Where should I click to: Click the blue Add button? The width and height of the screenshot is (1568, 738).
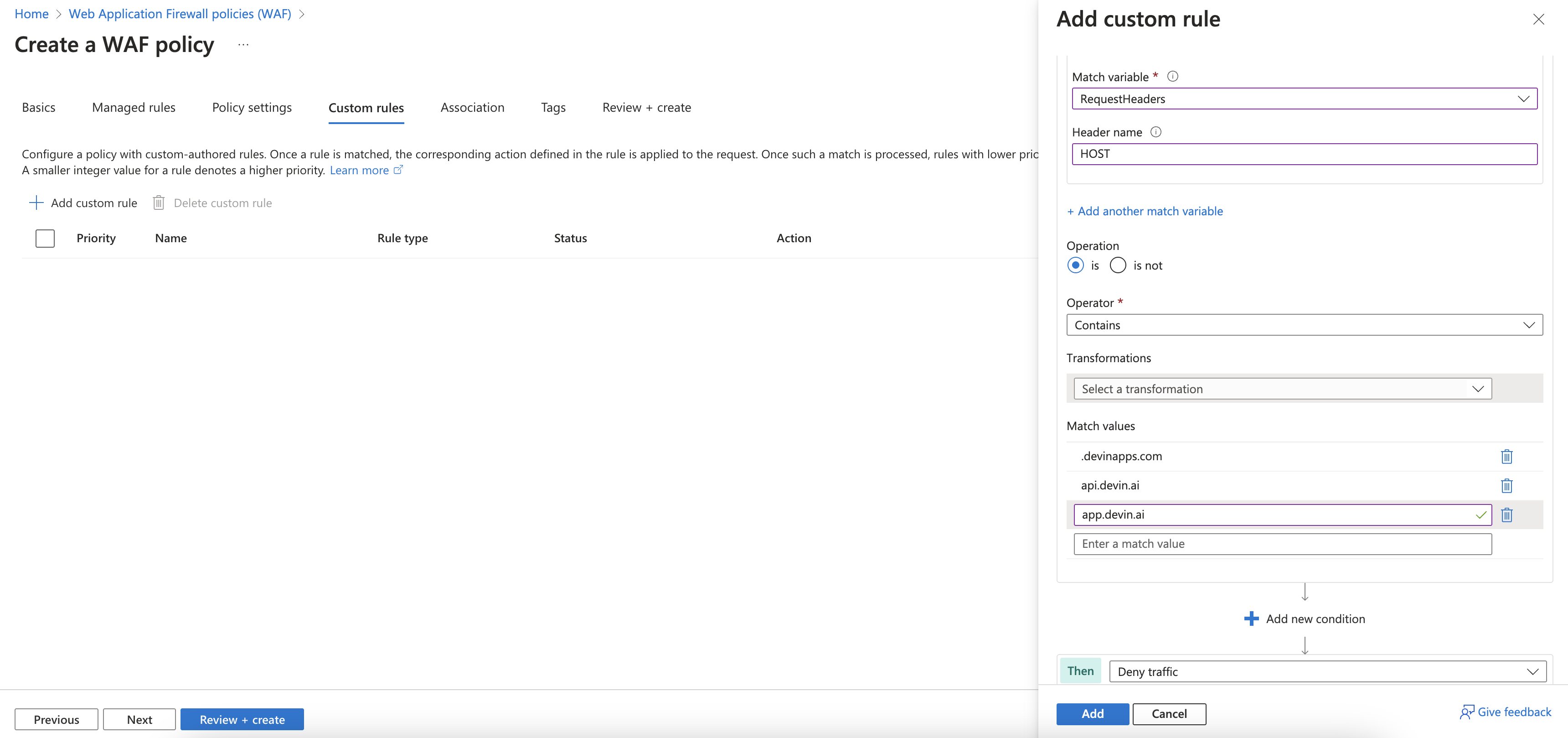tap(1092, 714)
